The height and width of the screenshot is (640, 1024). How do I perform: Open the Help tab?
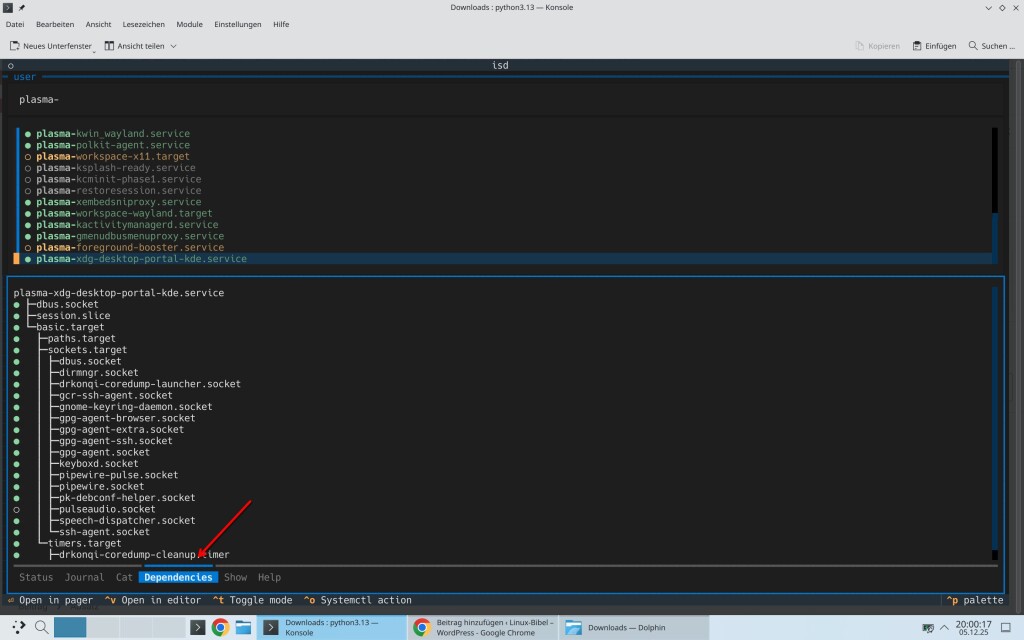coord(269,577)
